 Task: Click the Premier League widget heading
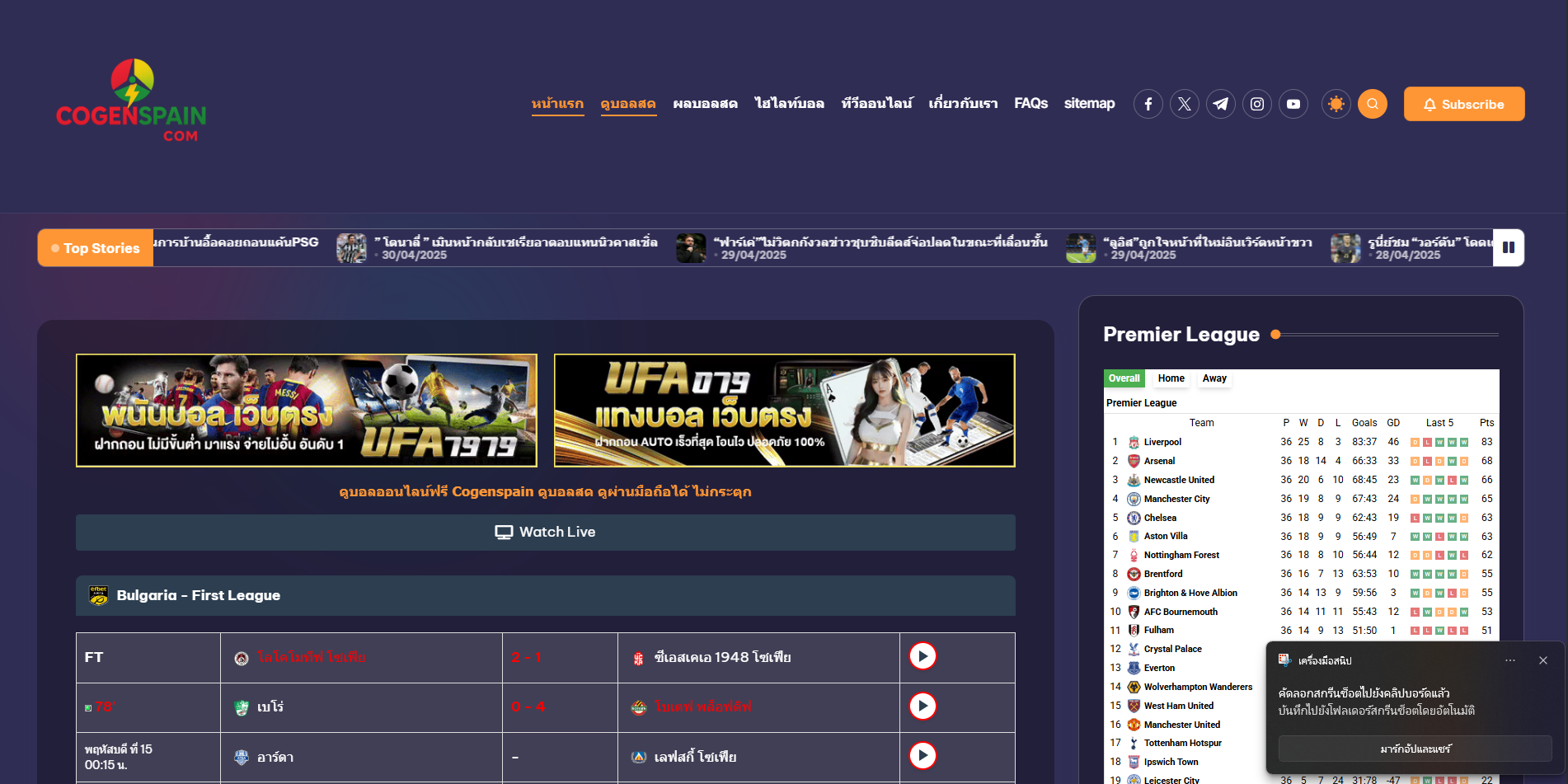click(x=1181, y=334)
